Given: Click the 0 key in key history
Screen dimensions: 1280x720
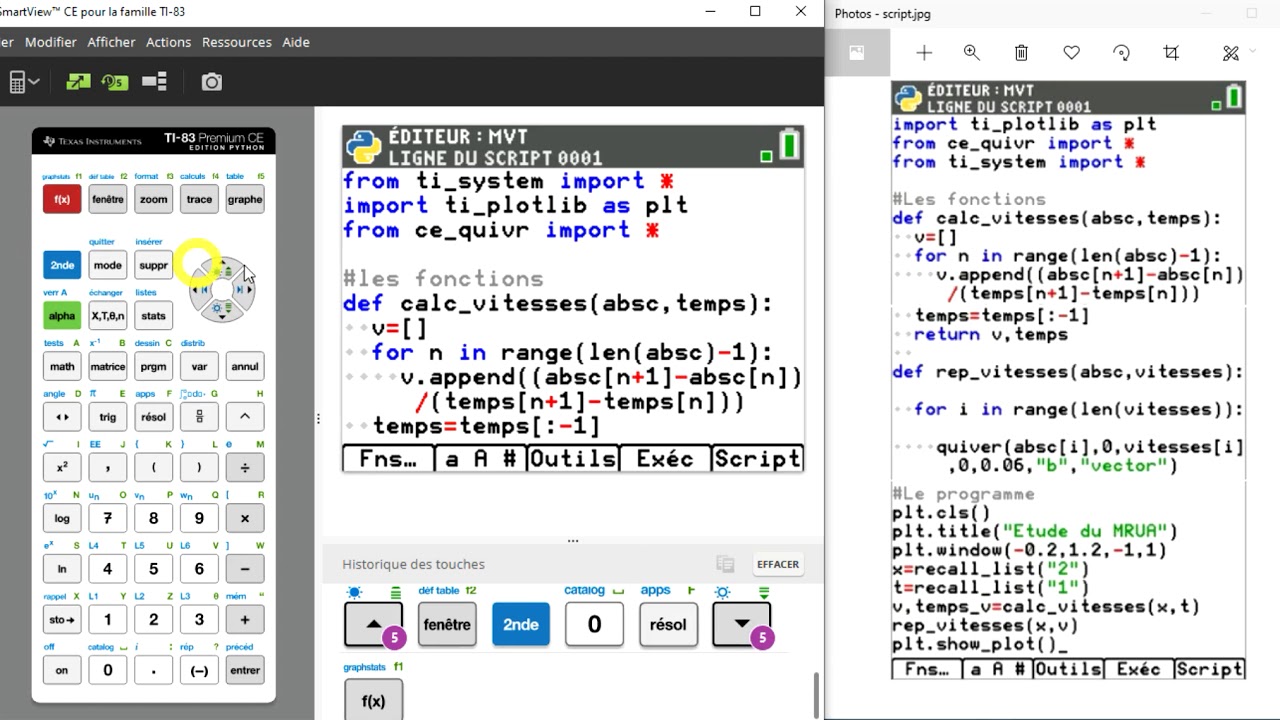Looking at the screenshot, I should pos(594,624).
